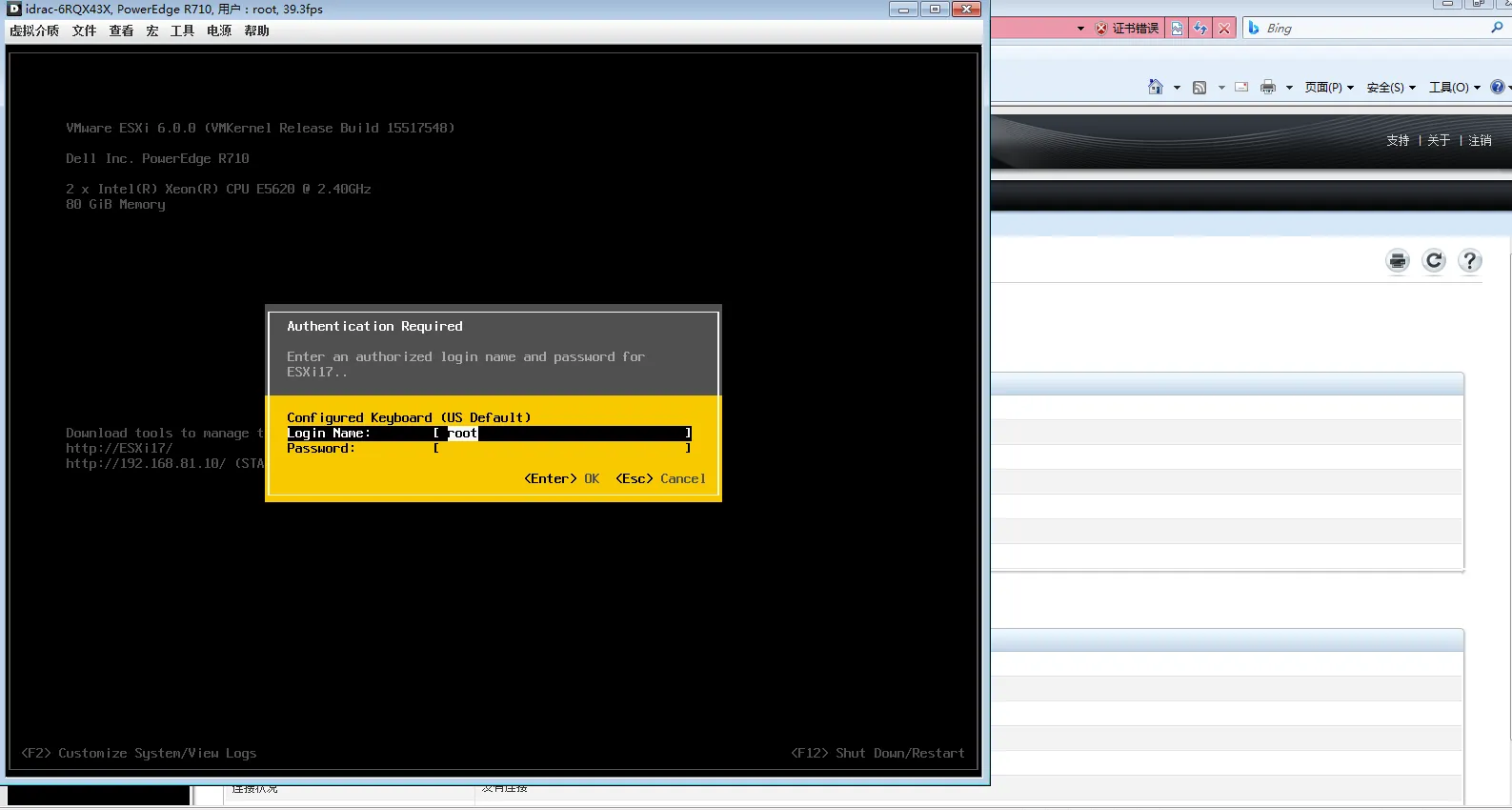This screenshot has height=810, width=1512.
Task: Click the Intel Xeon CPU E5620 line
Action: coord(218,189)
